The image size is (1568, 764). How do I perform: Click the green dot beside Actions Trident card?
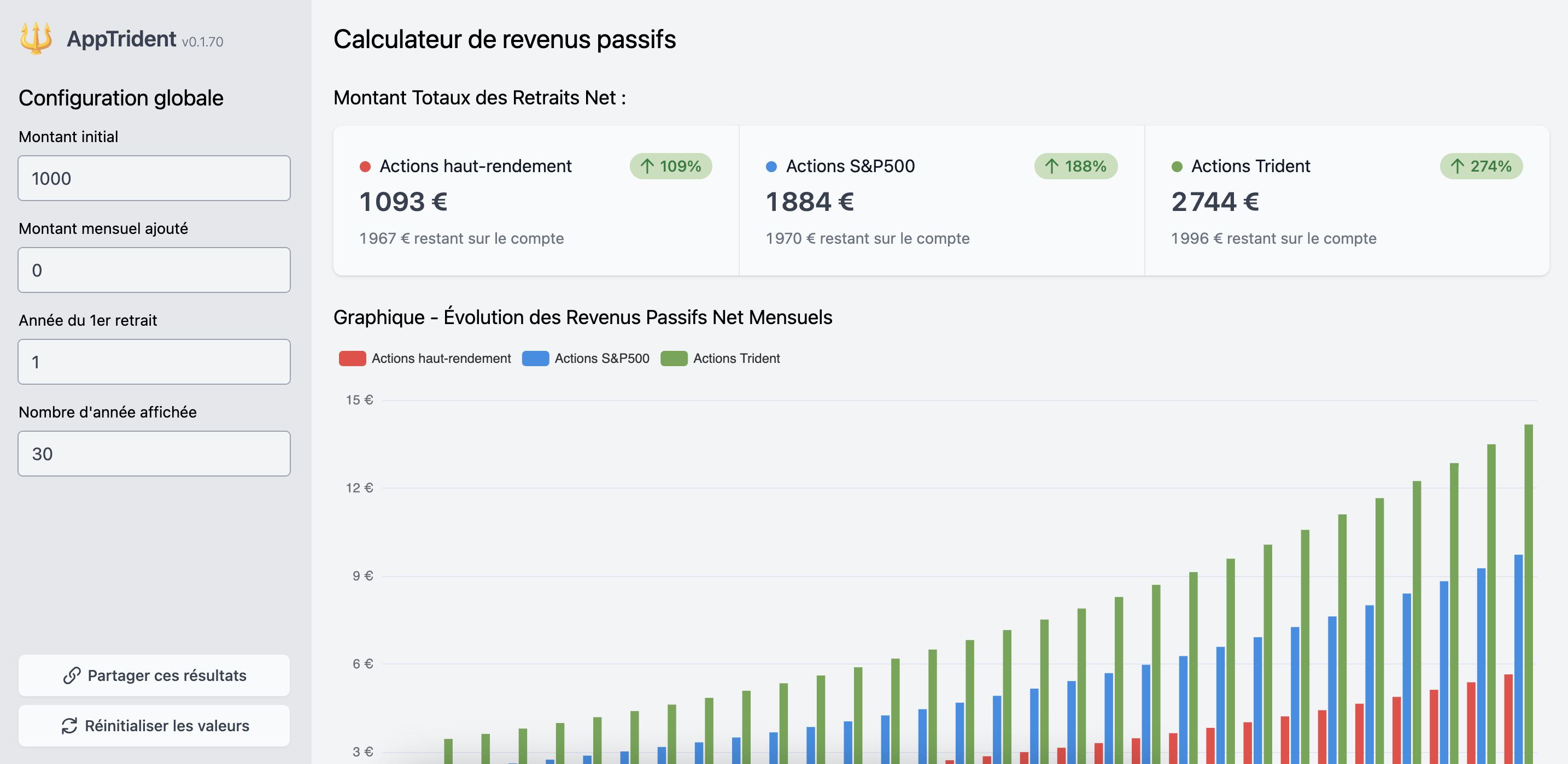[x=1177, y=166]
